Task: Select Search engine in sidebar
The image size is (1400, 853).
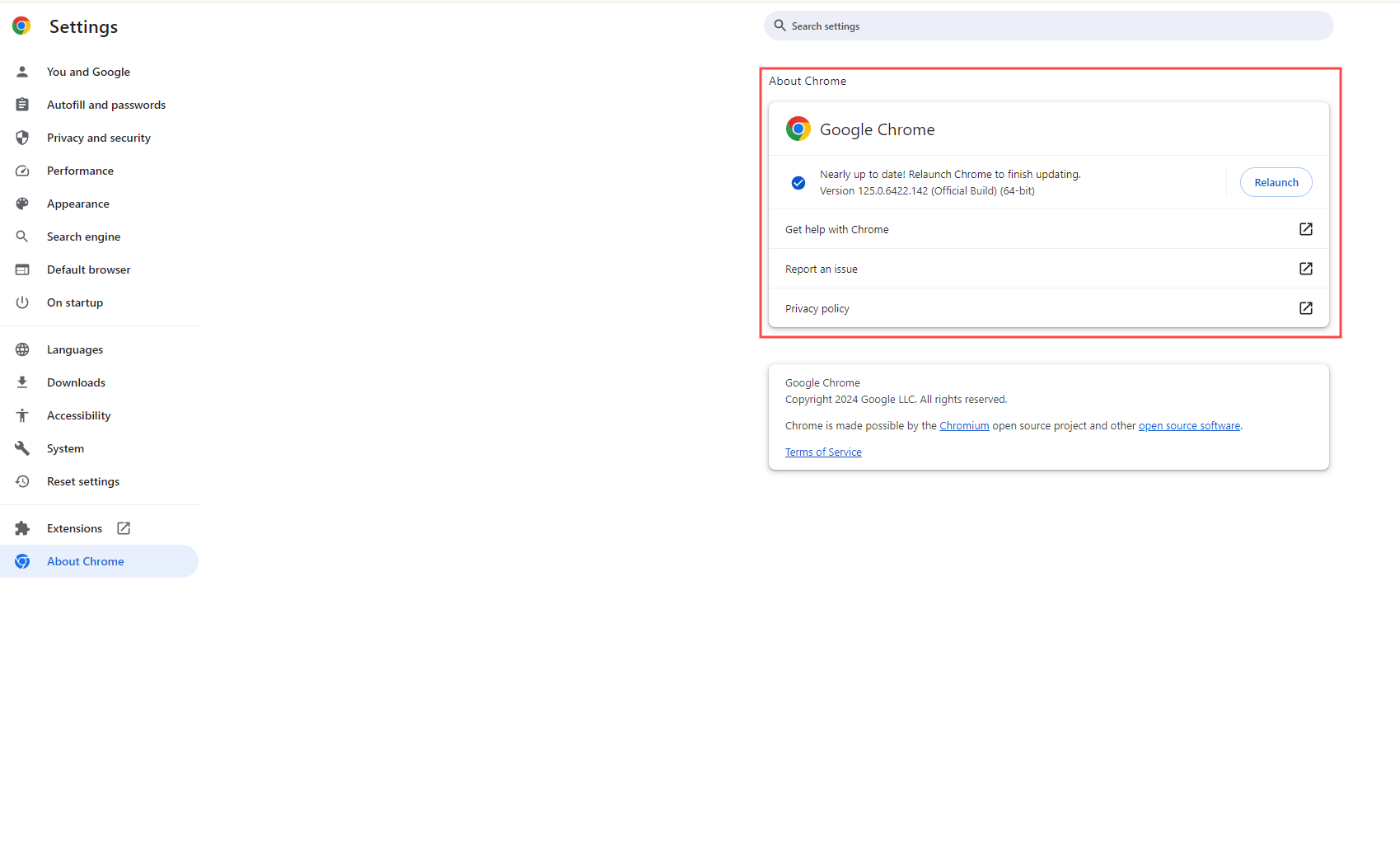Action: (83, 237)
